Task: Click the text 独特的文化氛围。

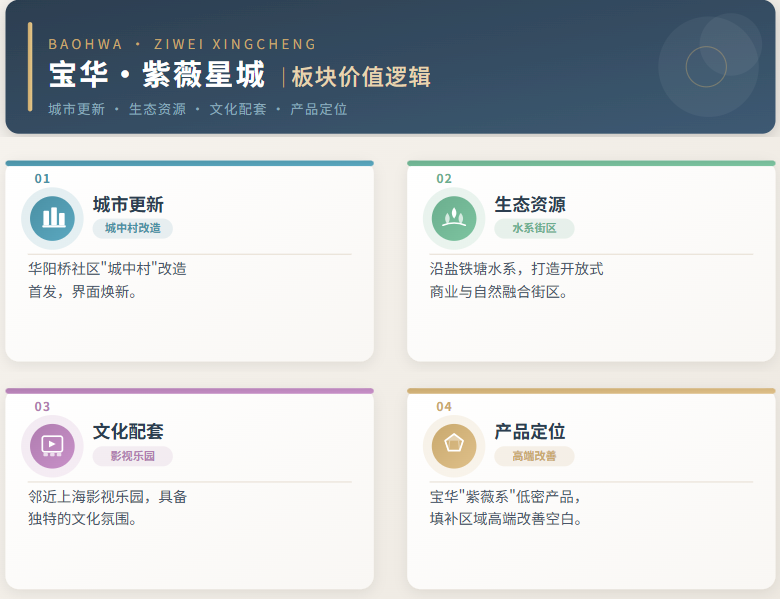Action: tap(83, 519)
